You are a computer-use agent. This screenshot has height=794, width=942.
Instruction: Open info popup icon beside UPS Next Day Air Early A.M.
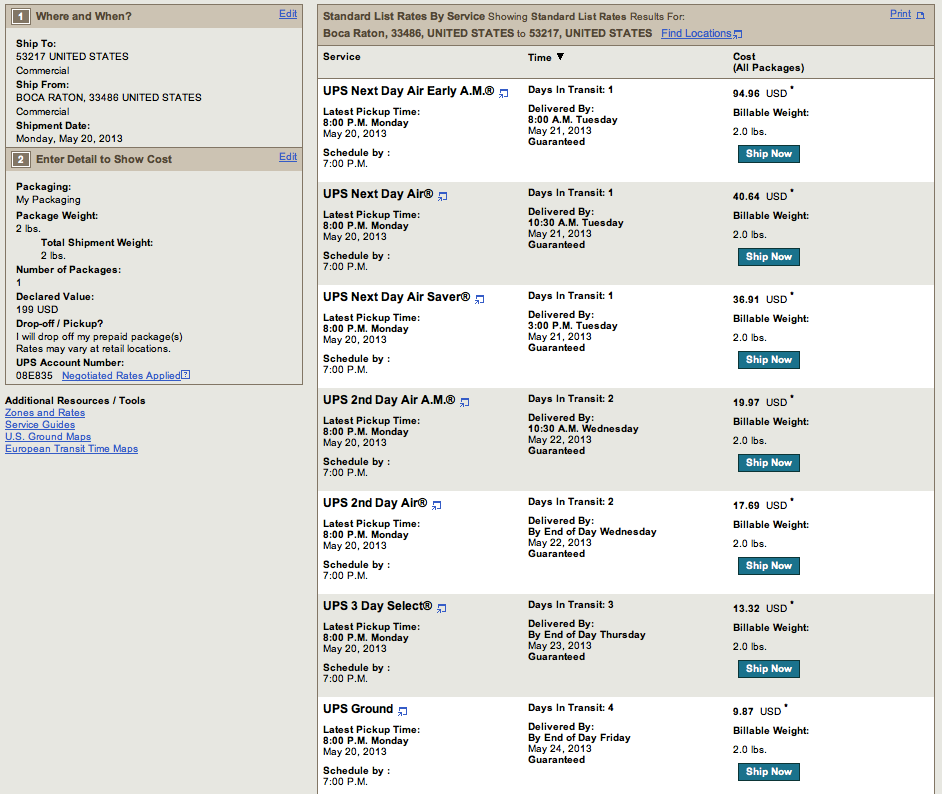(504, 93)
